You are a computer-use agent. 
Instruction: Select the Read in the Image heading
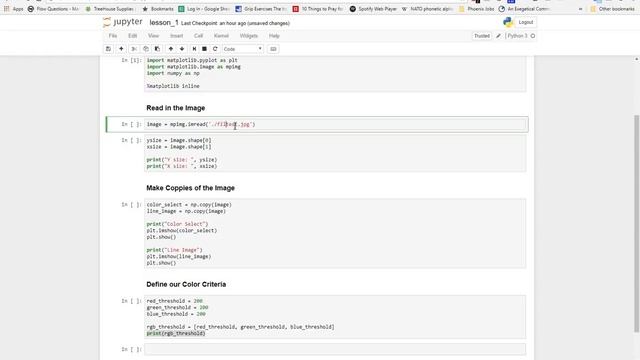176,108
